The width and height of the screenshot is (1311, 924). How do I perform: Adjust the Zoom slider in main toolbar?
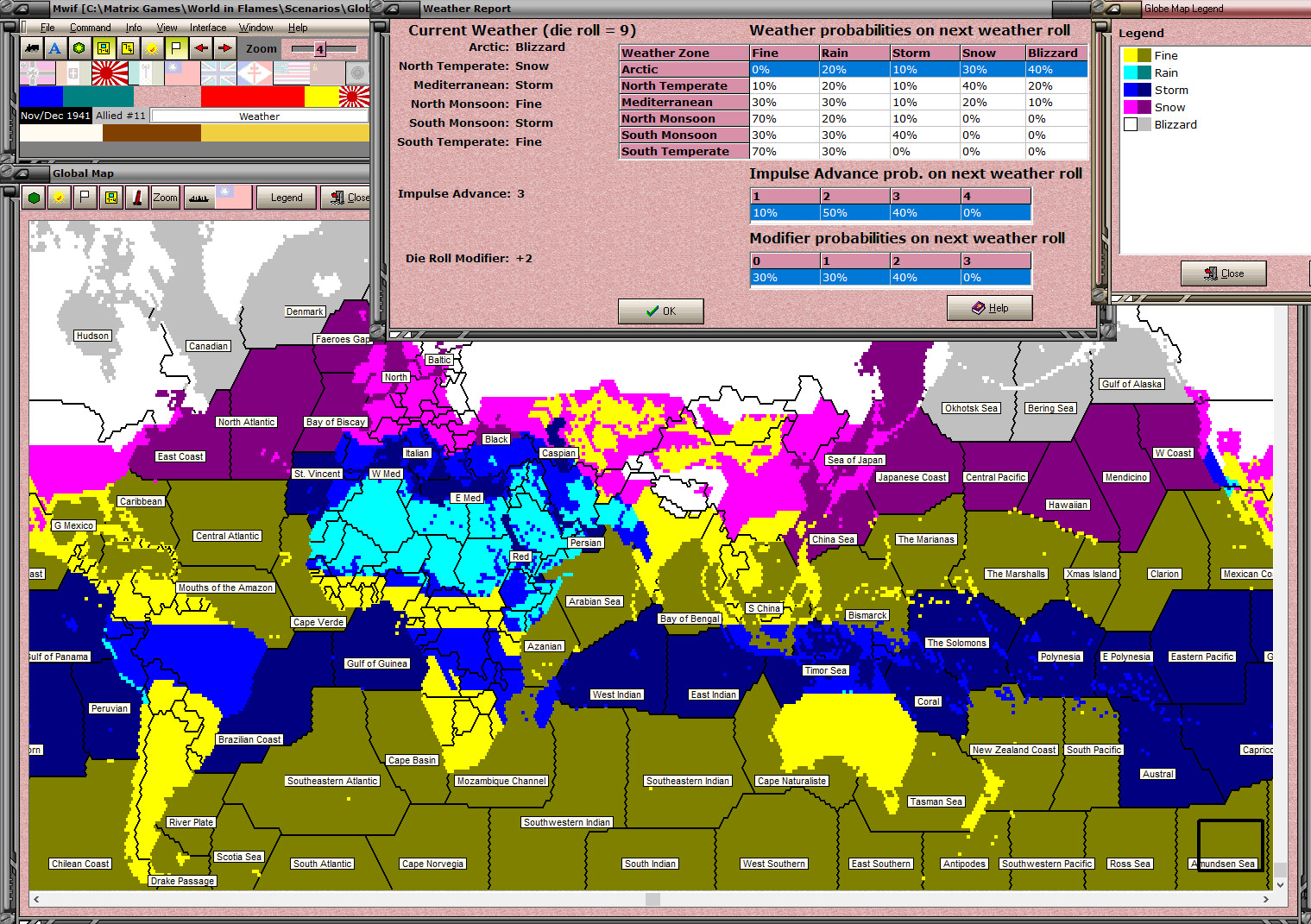click(x=320, y=49)
